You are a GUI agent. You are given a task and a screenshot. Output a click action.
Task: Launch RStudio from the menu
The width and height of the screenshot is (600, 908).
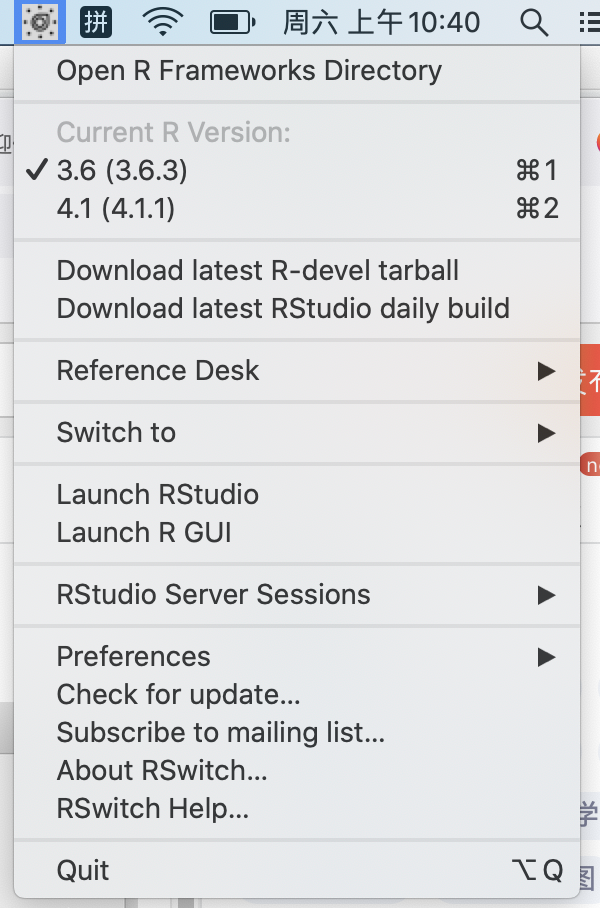click(158, 494)
